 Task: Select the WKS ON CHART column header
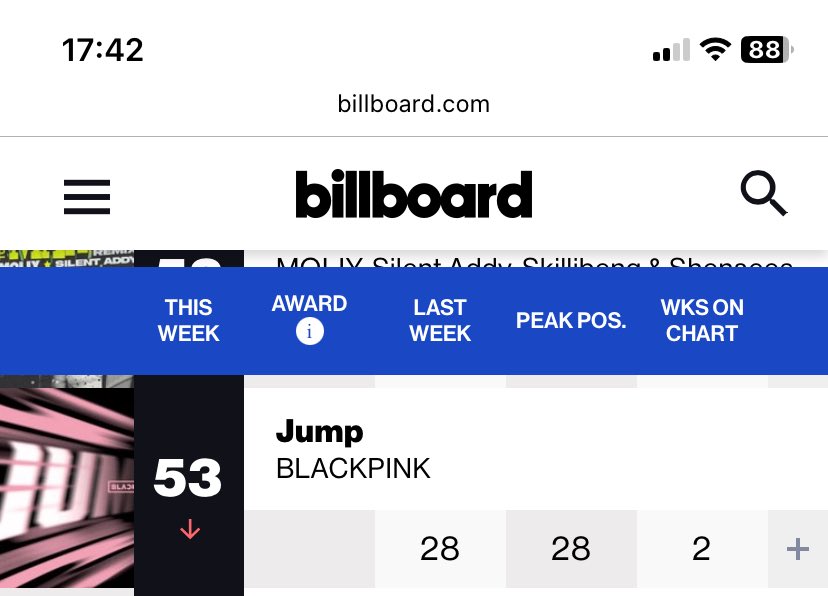pyautogui.click(x=702, y=320)
